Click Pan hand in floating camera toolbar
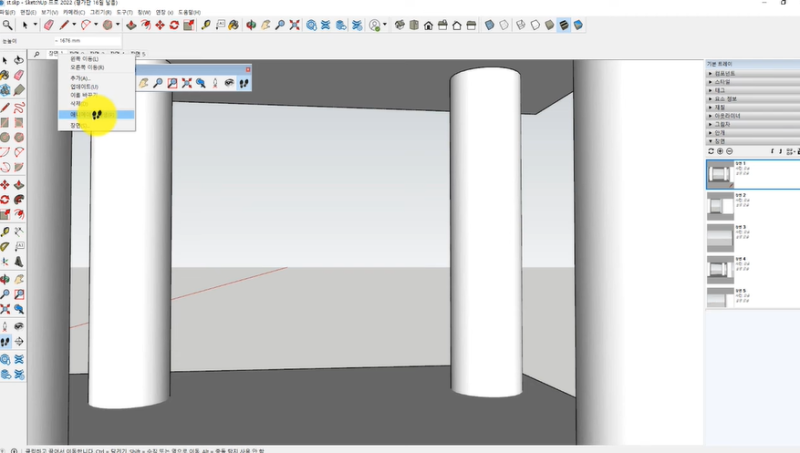The image size is (800, 453). point(144,83)
